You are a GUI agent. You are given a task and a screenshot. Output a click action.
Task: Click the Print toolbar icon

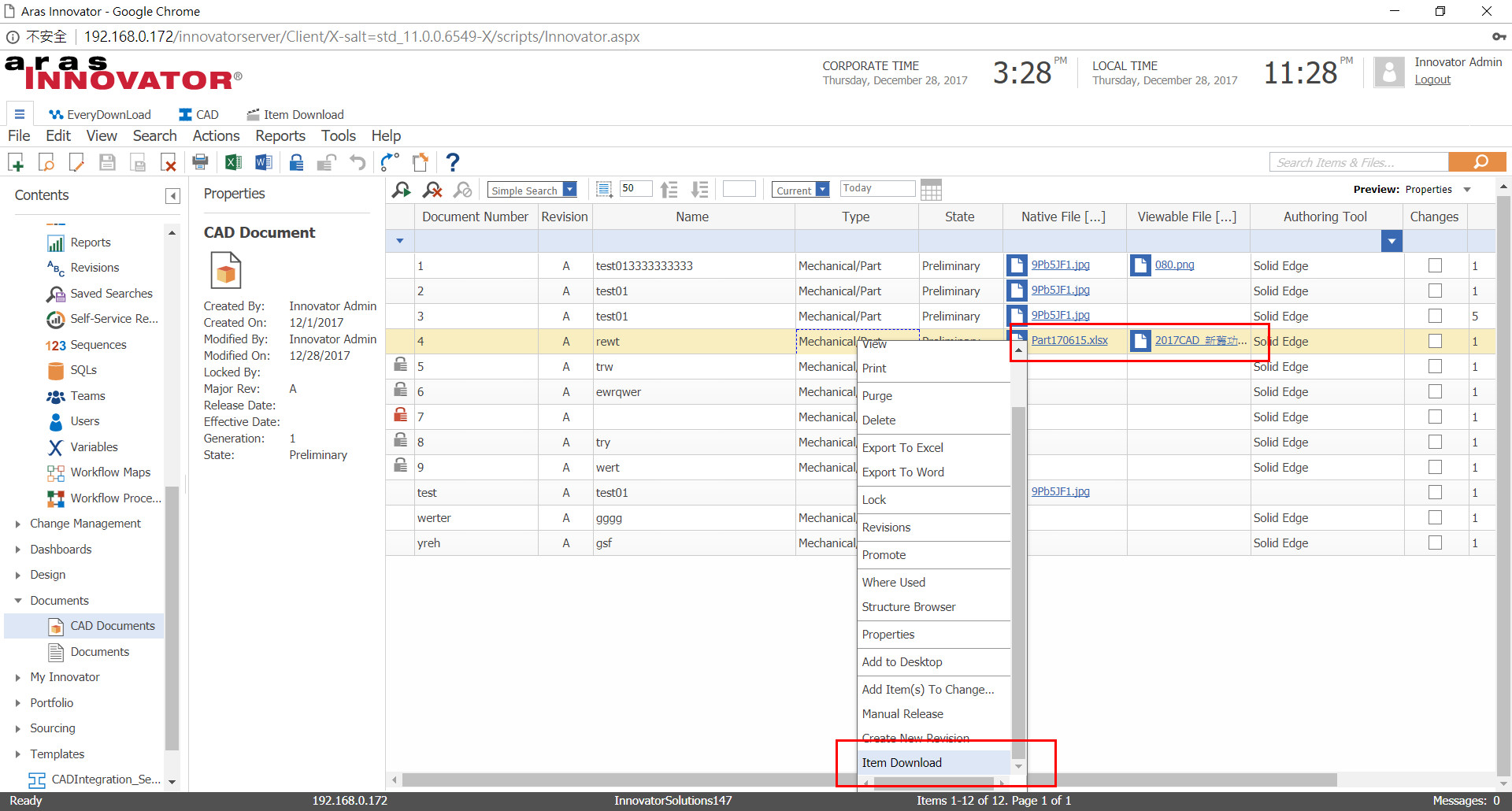click(x=201, y=162)
